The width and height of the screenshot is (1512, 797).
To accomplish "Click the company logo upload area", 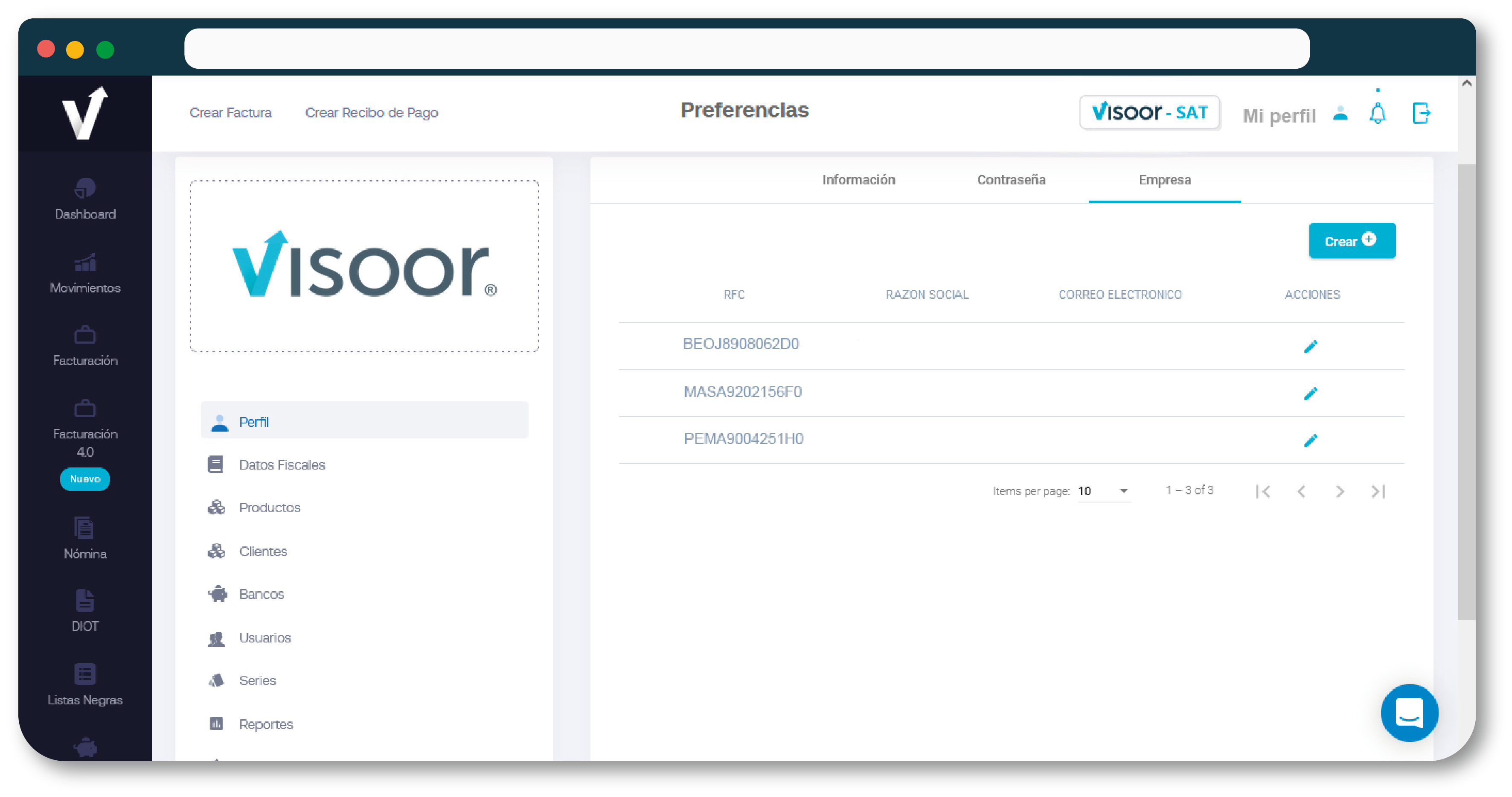I will click(364, 266).
